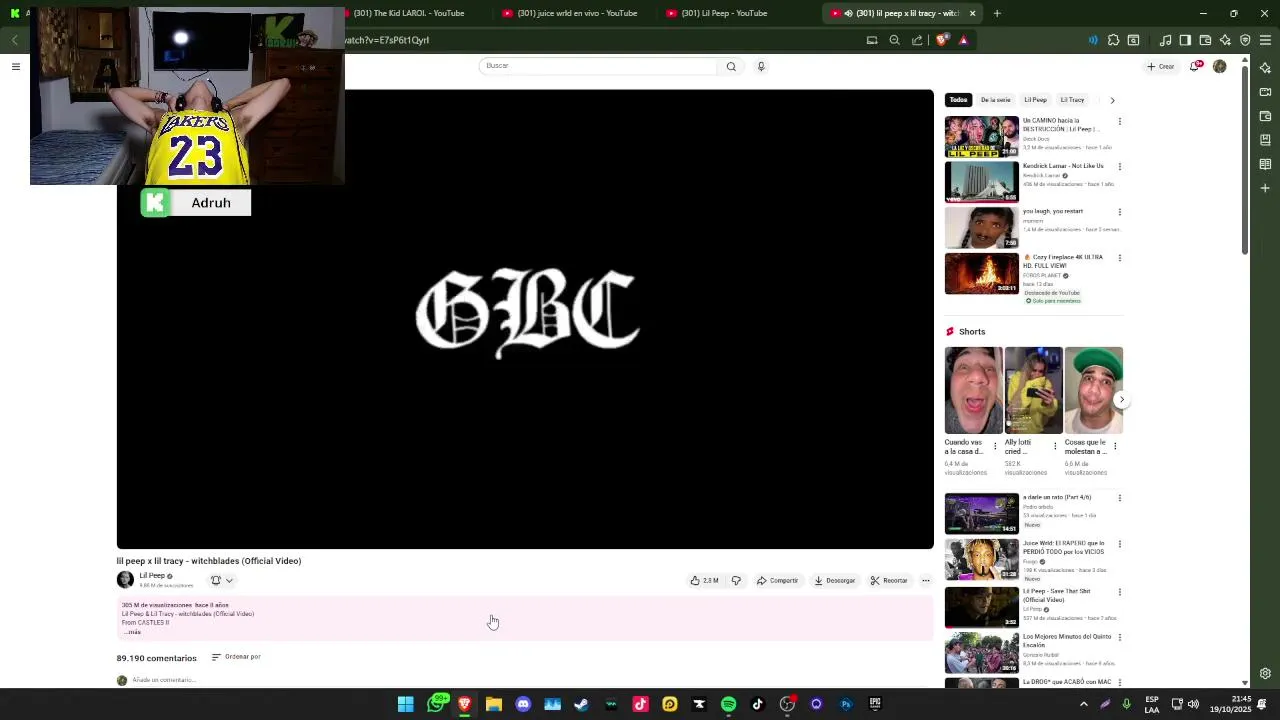
Task: Open Brave Leo AI sparkle toolbar icon
Action: 1225,40
